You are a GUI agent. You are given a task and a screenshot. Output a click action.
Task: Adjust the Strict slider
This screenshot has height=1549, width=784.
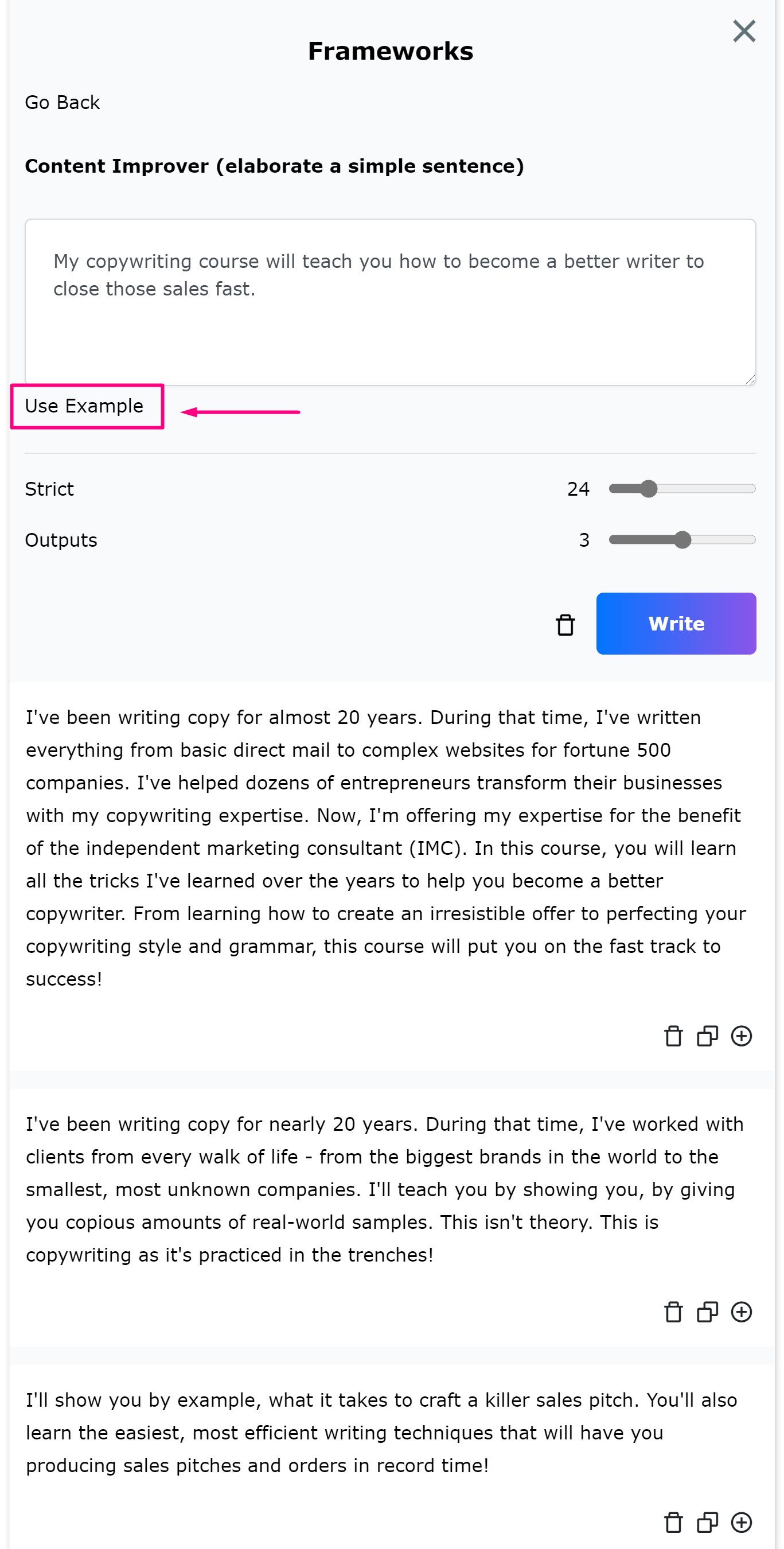coord(682,489)
